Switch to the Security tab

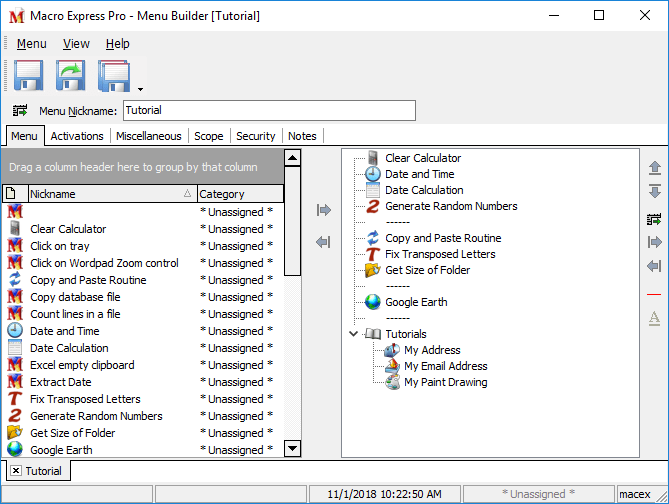(256, 136)
